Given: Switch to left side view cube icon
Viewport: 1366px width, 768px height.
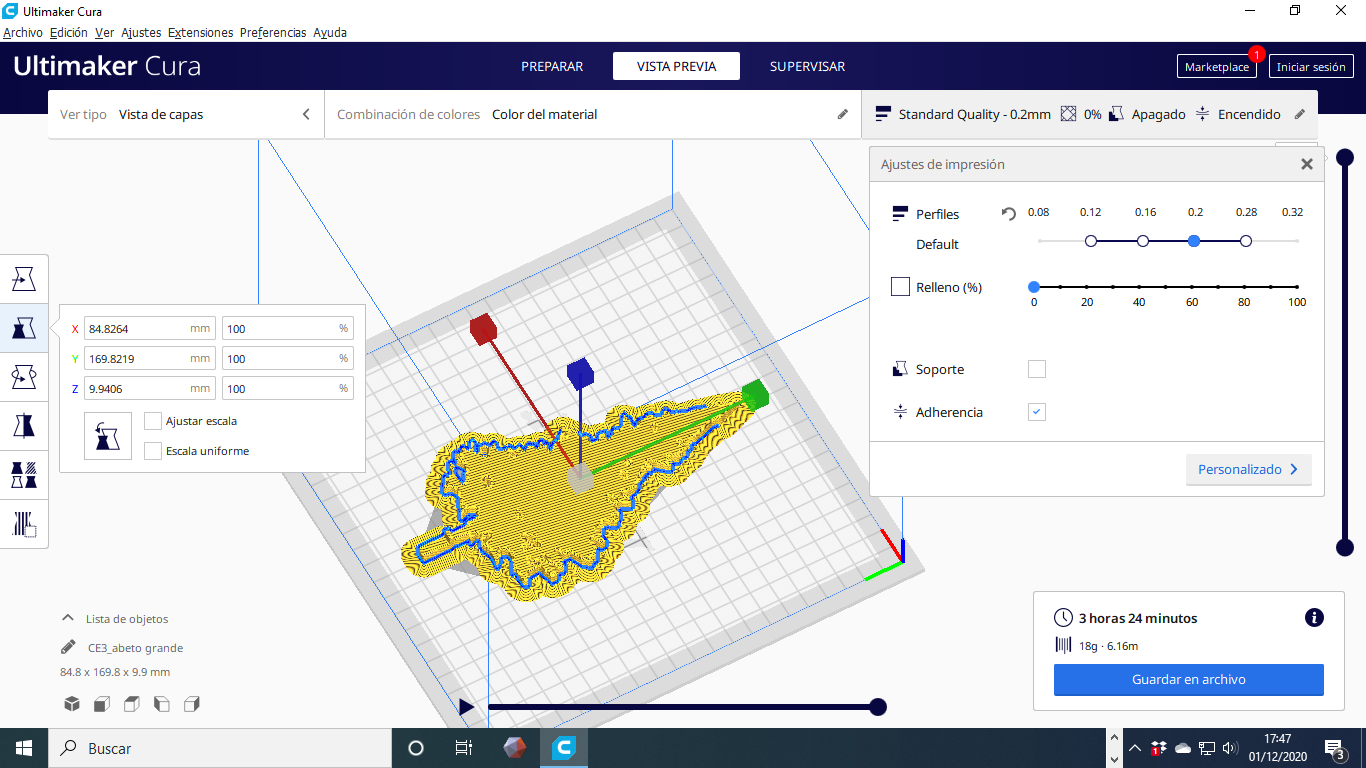Looking at the screenshot, I should [161, 704].
